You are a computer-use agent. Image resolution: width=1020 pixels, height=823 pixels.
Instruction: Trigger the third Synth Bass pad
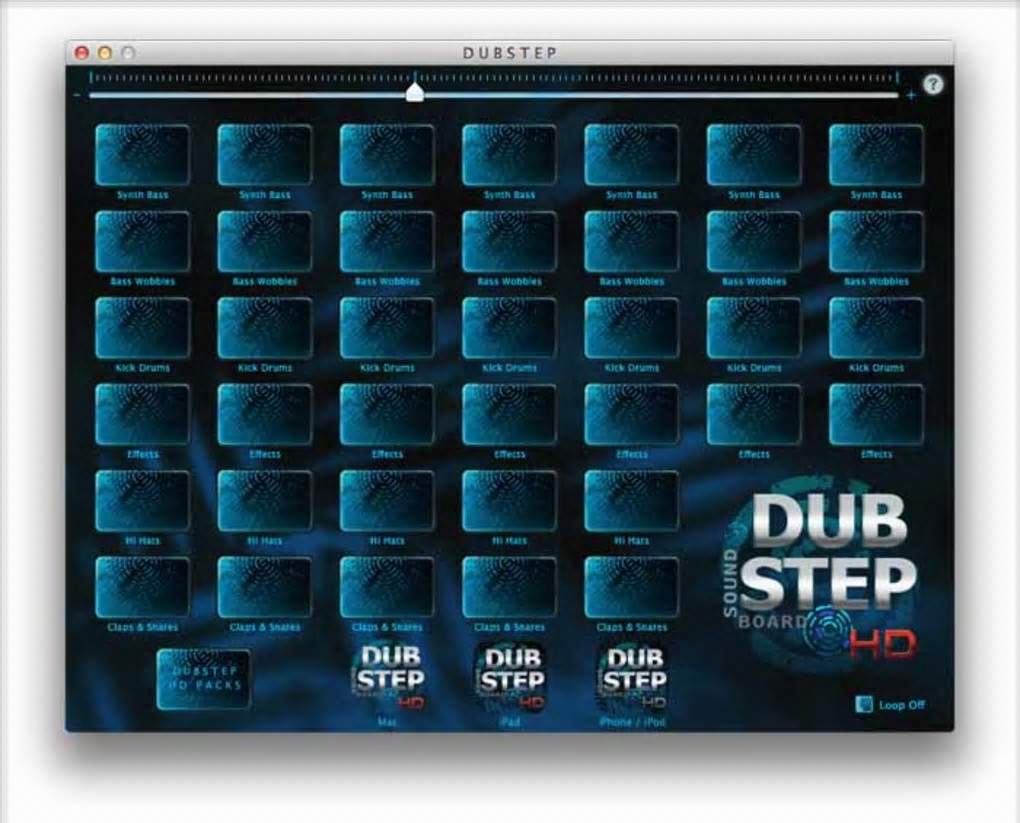(x=387, y=155)
